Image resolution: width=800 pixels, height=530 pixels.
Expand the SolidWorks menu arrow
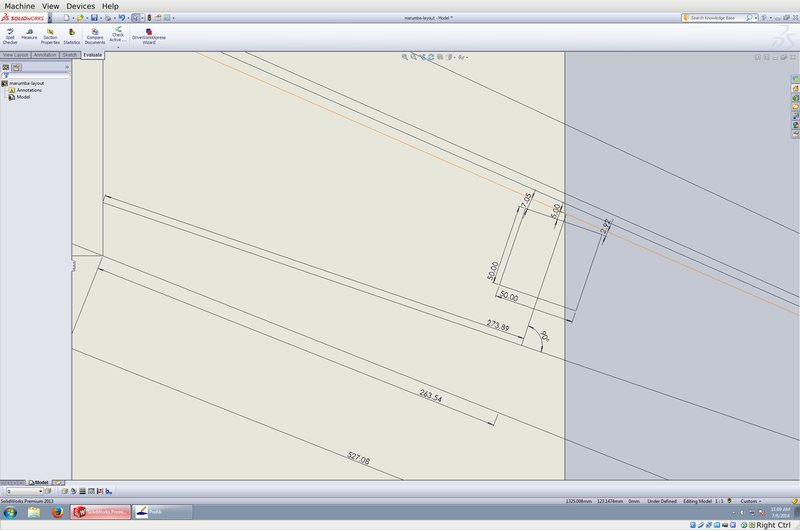tap(49, 18)
